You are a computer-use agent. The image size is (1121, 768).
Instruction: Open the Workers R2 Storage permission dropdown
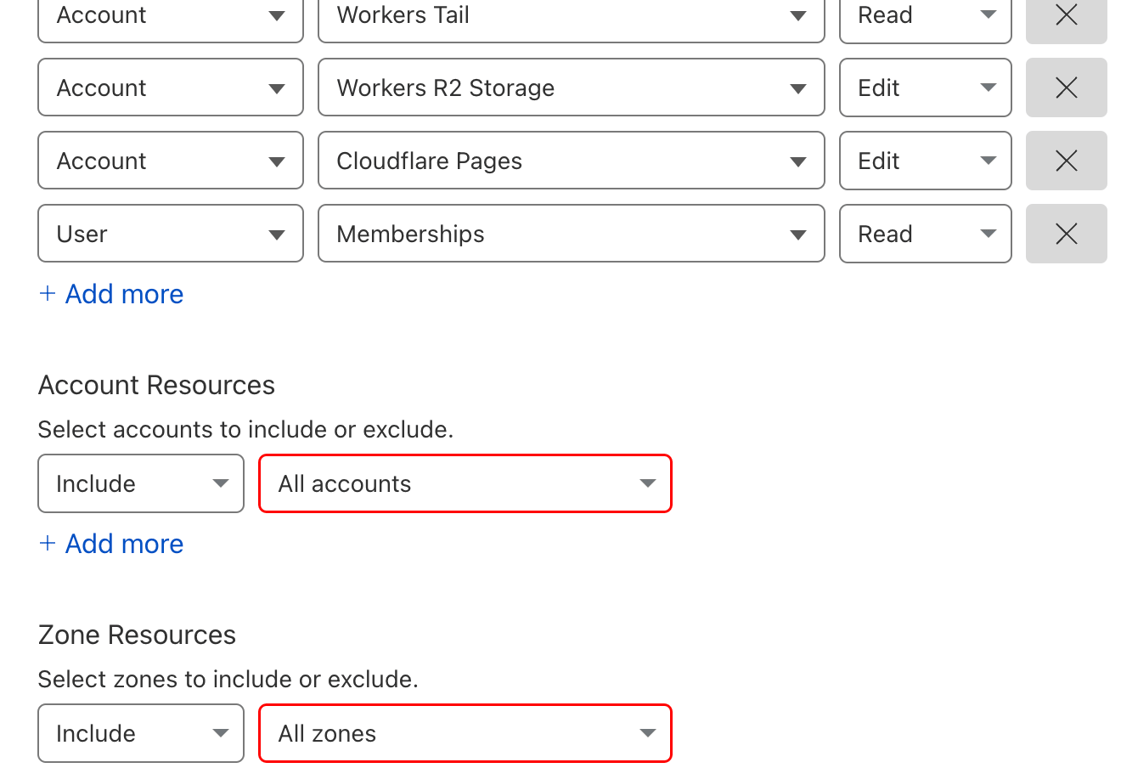click(571, 88)
